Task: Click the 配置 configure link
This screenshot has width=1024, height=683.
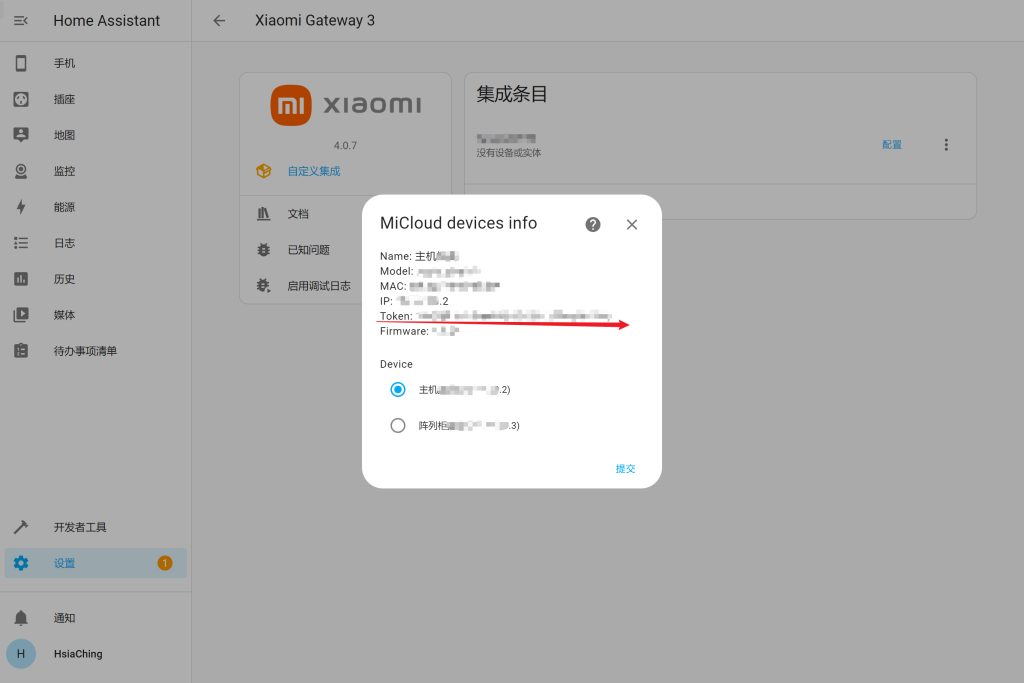Action: 892,145
